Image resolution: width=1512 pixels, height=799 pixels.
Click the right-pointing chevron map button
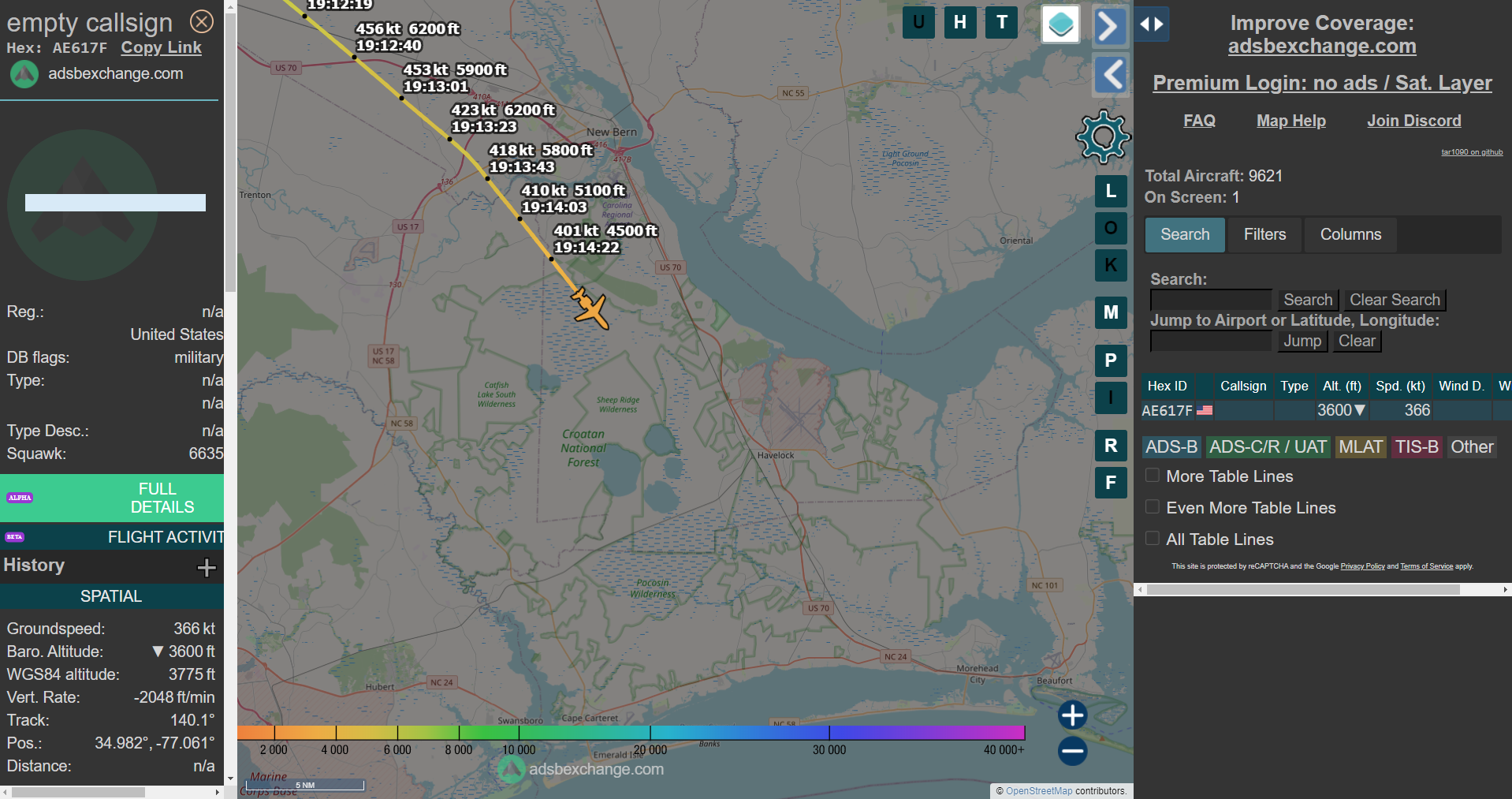point(1110,26)
